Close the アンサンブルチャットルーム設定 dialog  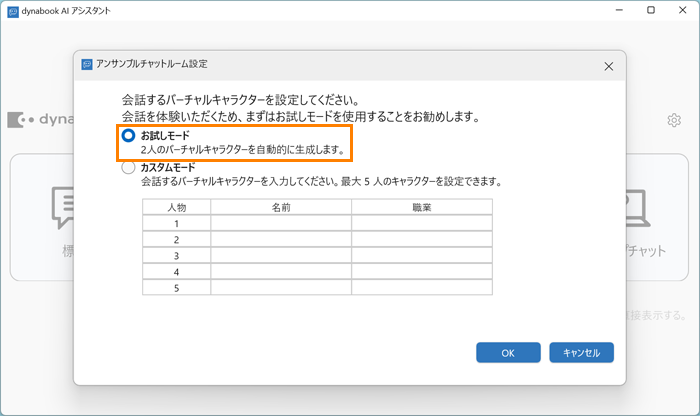click(608, 67)
